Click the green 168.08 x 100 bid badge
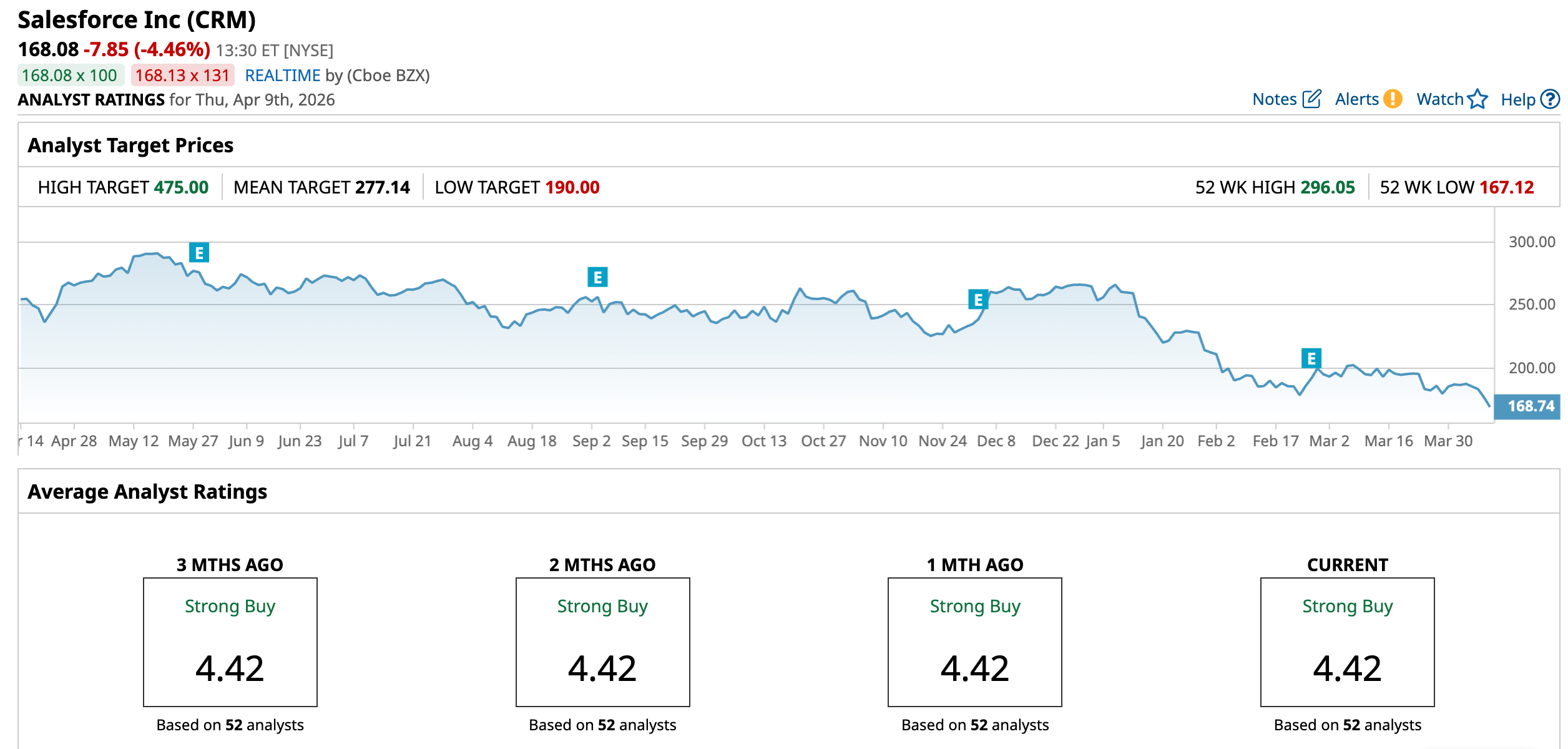 pos(70,76)
